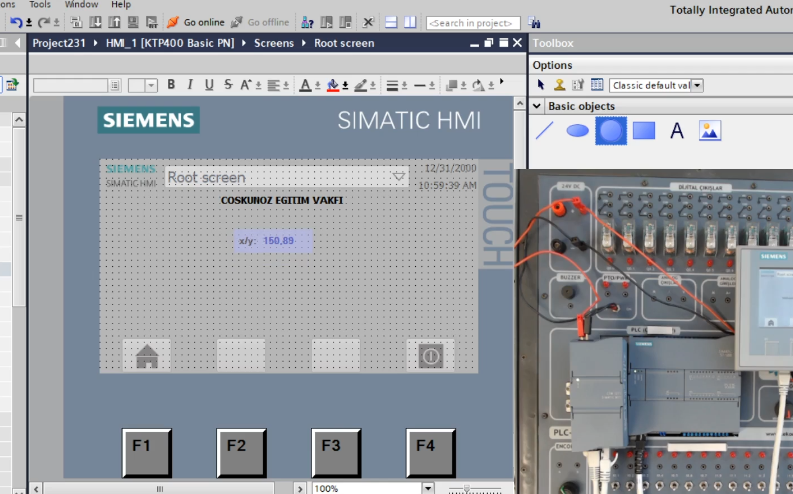Open the font size dropdown
The image size is (793, 494).
coord(151,85)
